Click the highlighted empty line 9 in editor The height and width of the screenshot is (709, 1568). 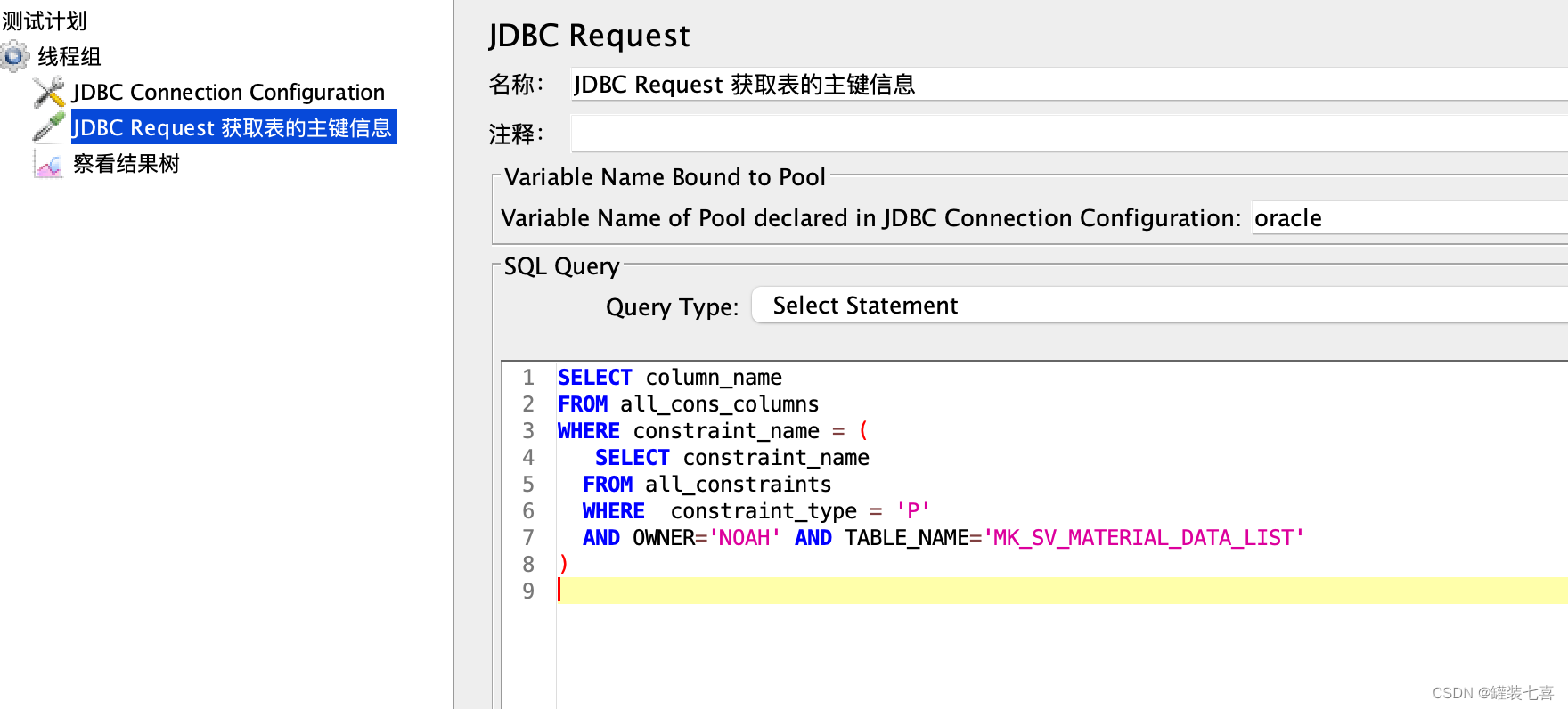pyautogui.click(x=1062, y=591)
